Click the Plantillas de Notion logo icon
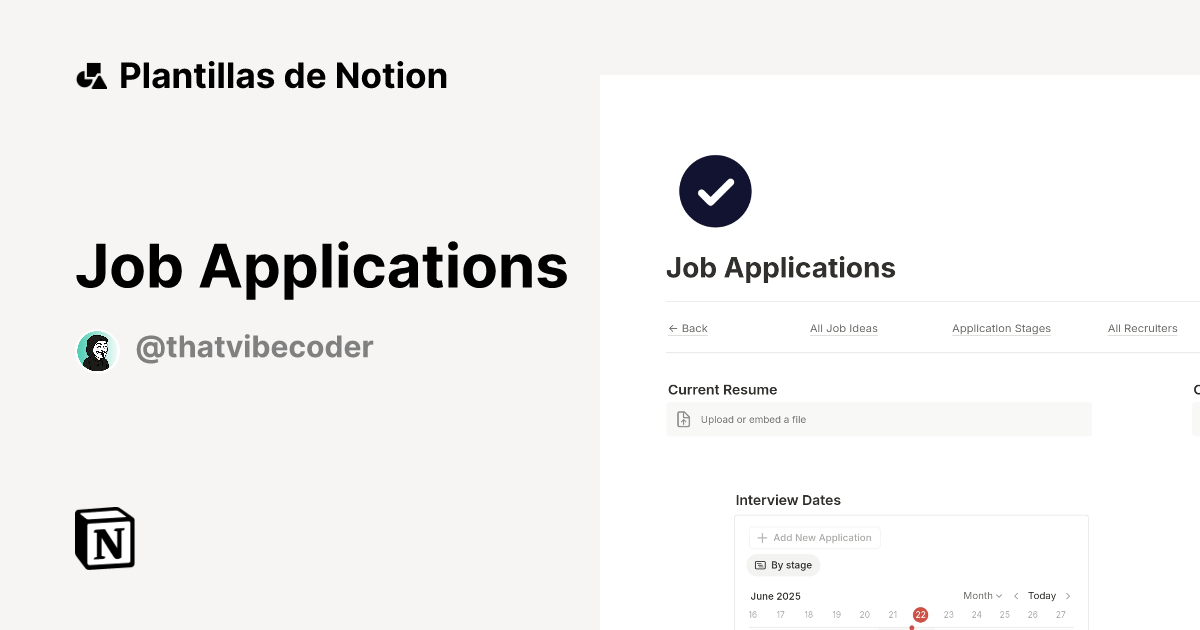The width and height of the screenshot is (1200, 630). pyautogui.click(x=92, y=75)
